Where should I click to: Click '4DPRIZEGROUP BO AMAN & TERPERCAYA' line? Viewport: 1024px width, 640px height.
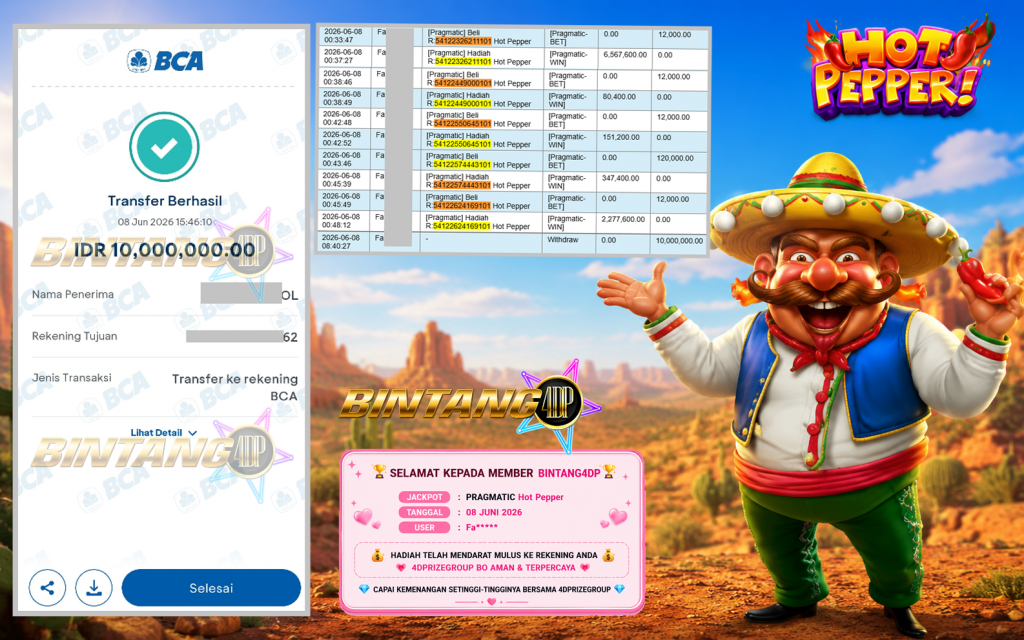pos(494,568)
